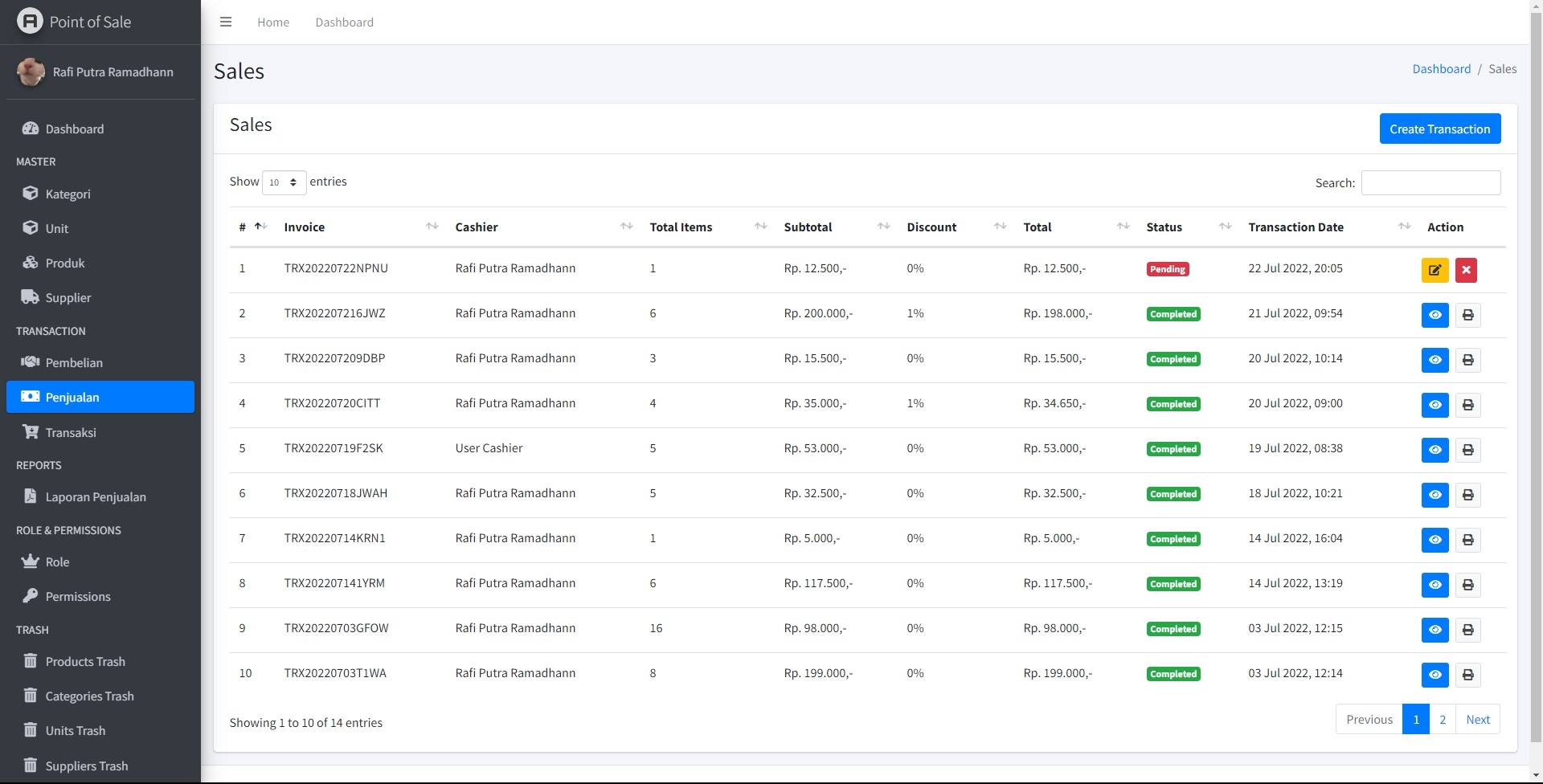Viewport: 1543px width, 784px height.
Task: View details of TRX20220714KRN1
Action: click(1435, 540)
